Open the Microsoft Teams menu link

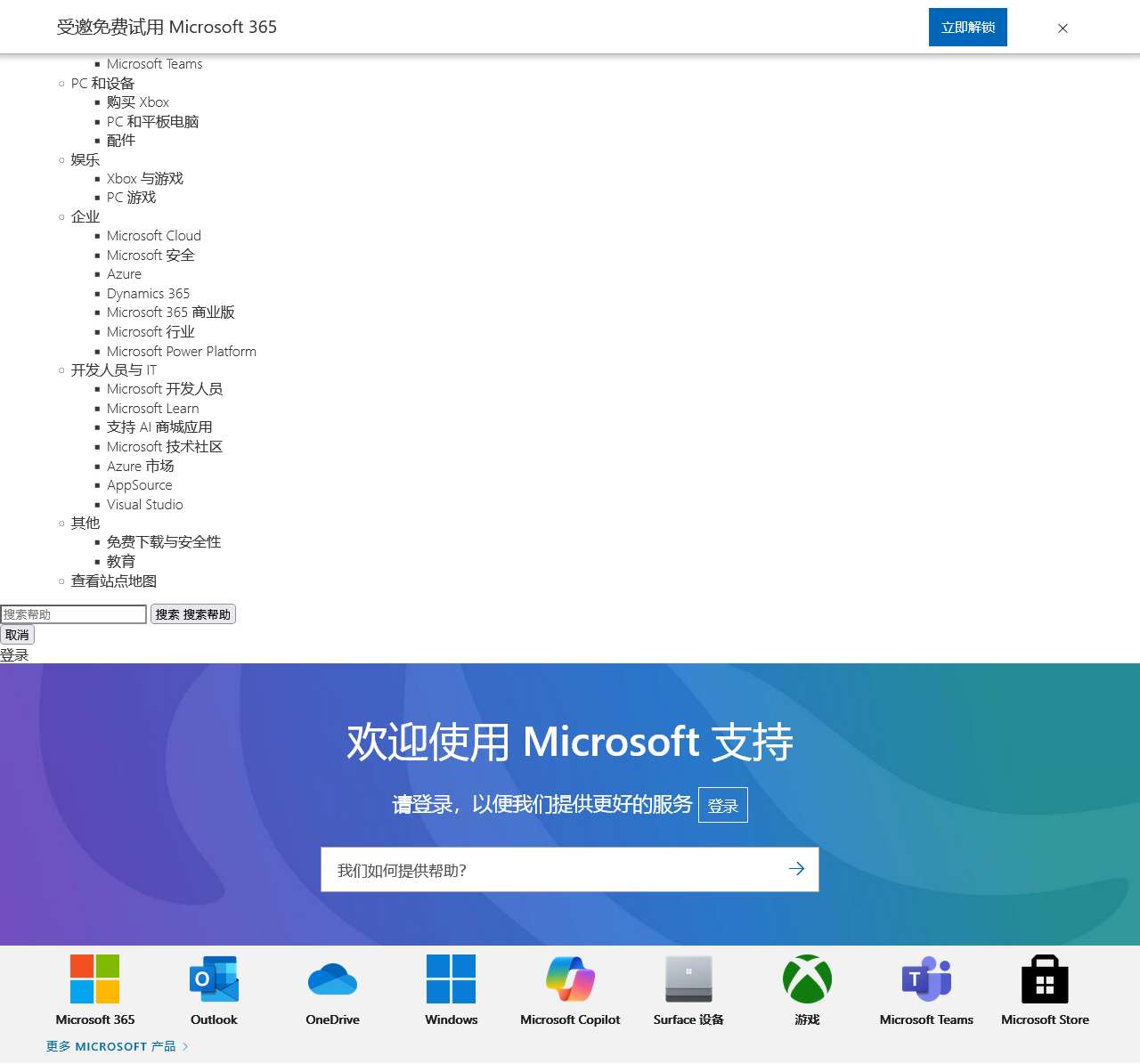155,64
